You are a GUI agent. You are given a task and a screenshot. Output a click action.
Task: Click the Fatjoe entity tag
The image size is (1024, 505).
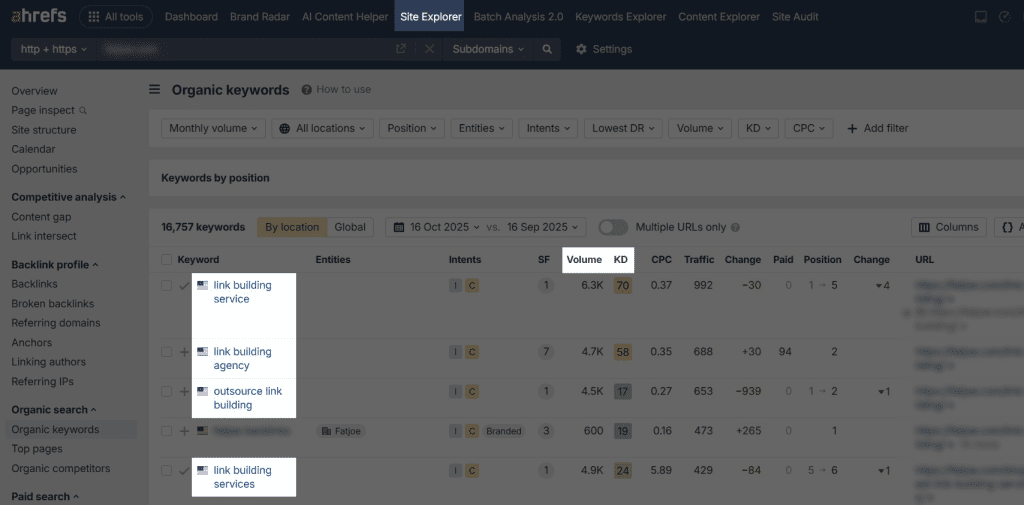coord(341,431)
